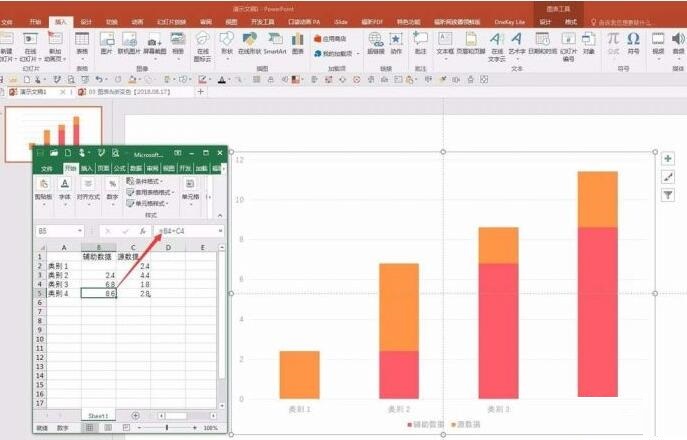Open the chart tools 格式 format tab

pyautogui.click(x=571, y=21)
